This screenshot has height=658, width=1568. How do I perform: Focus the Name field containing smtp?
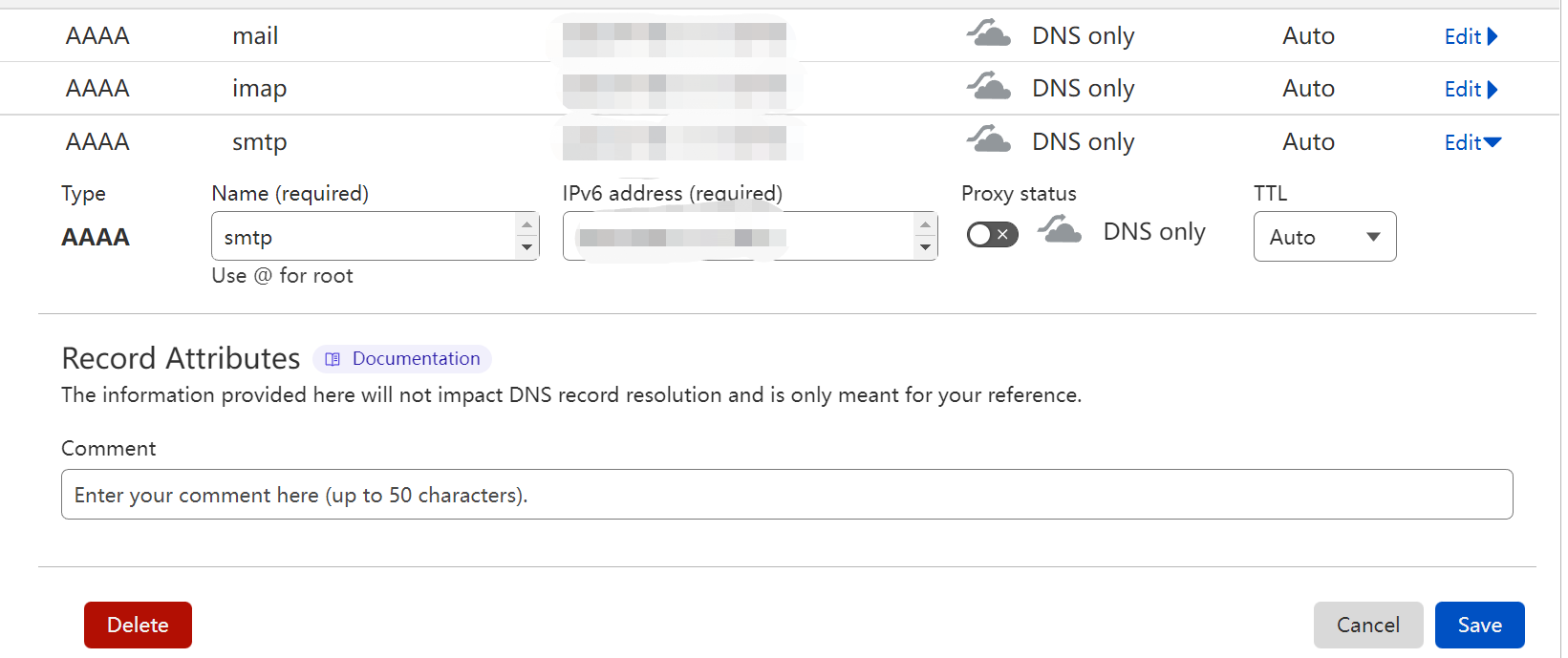(x=363, y=236)
